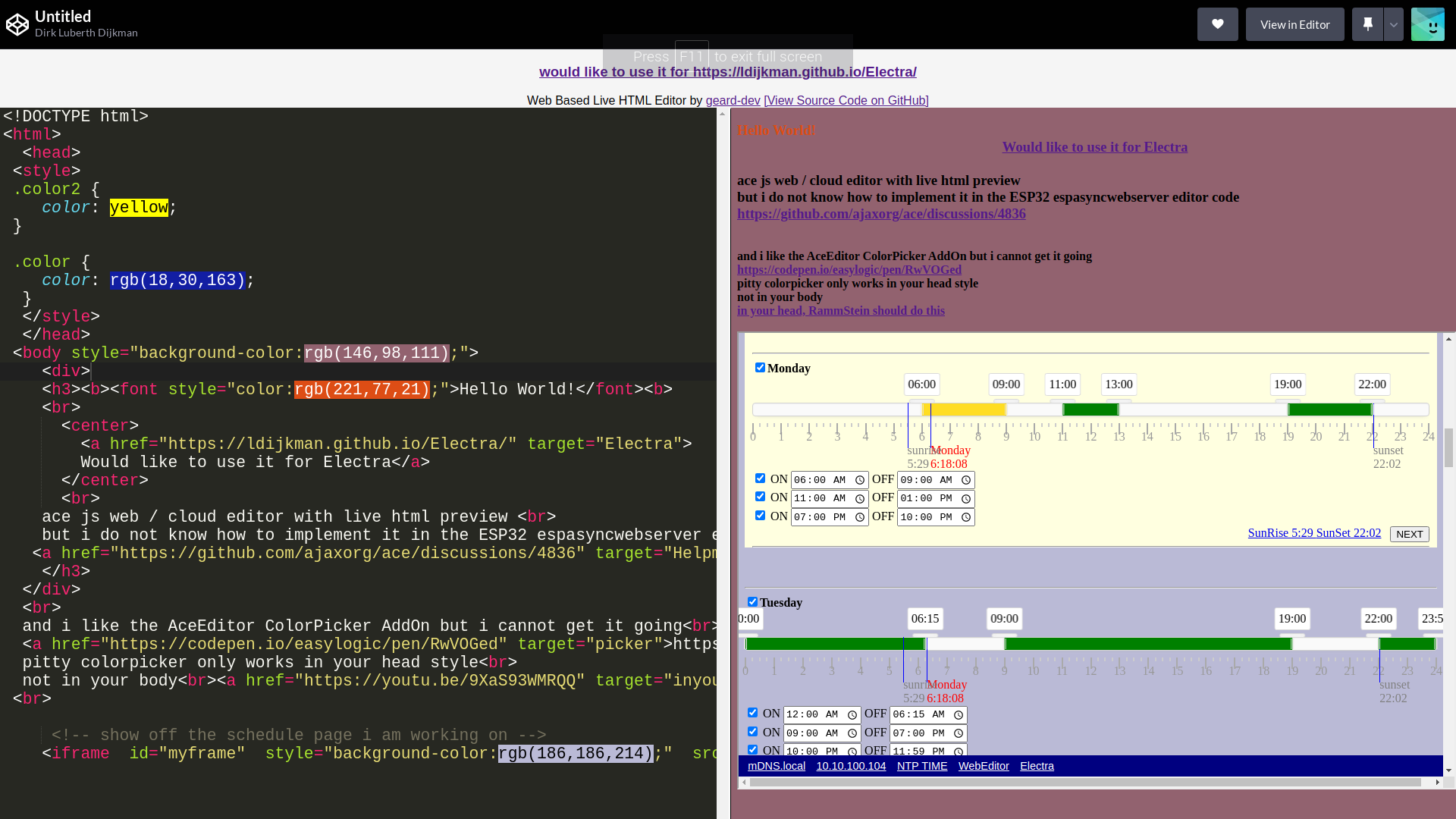Uncheck the Monday checkbox
Viewport: 1456px width, 819px height.
760,368
